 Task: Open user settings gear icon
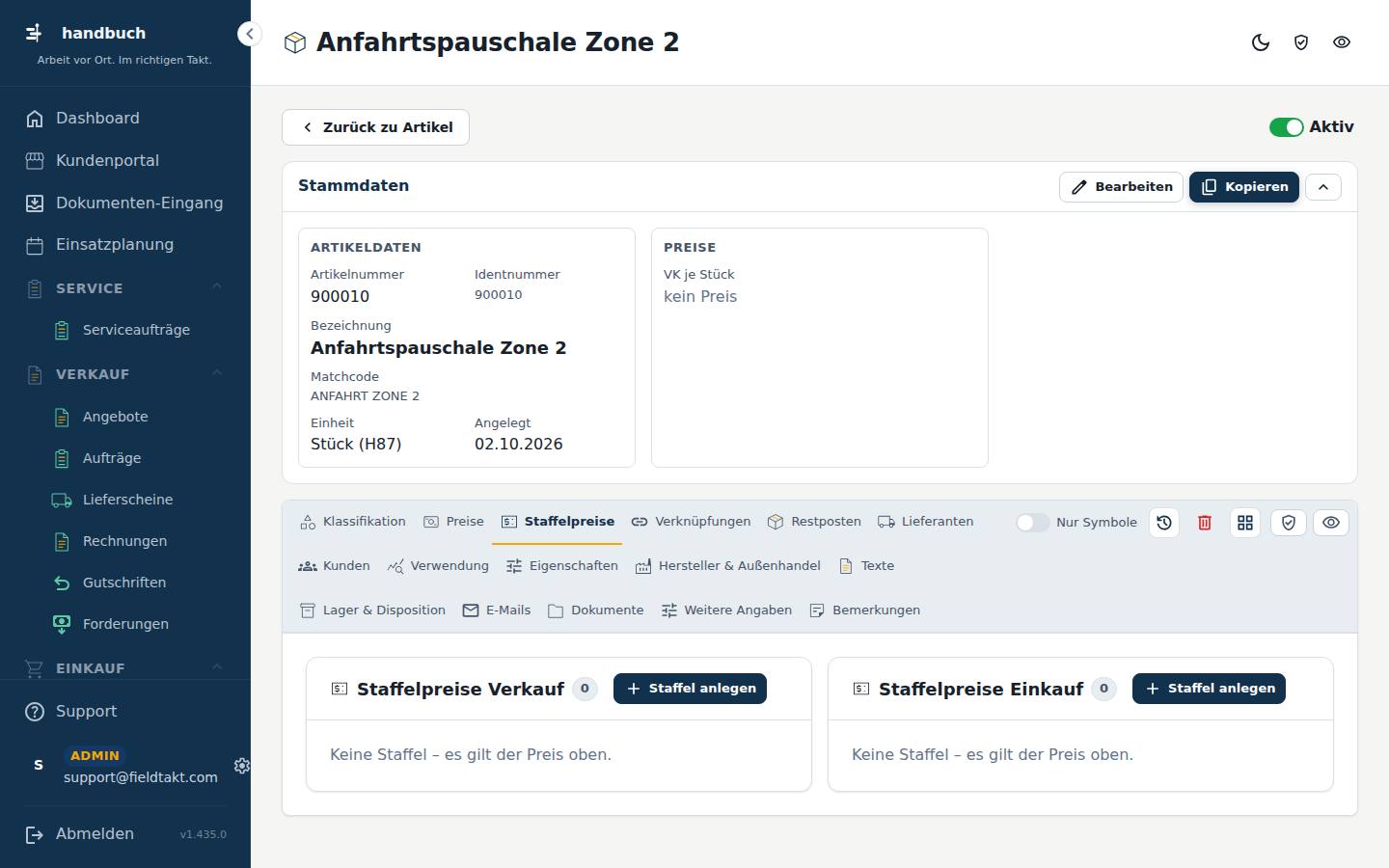pos(242,766)
